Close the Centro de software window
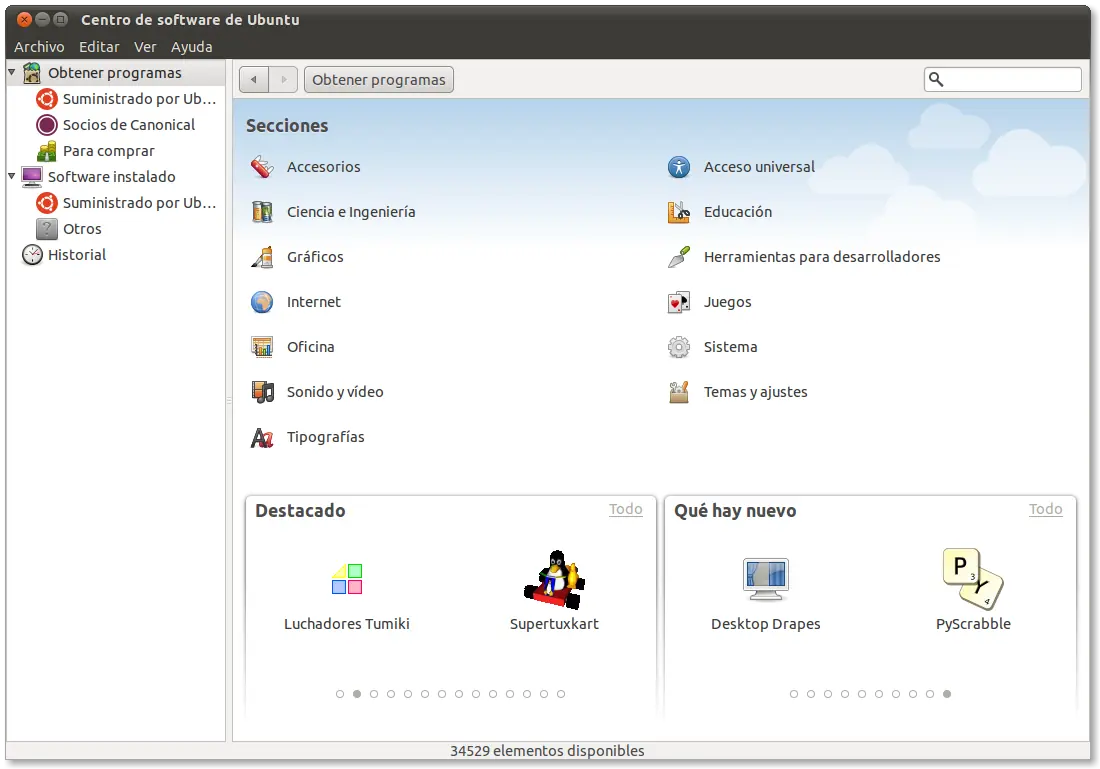The image size is (1100, 769). [24, 20]
